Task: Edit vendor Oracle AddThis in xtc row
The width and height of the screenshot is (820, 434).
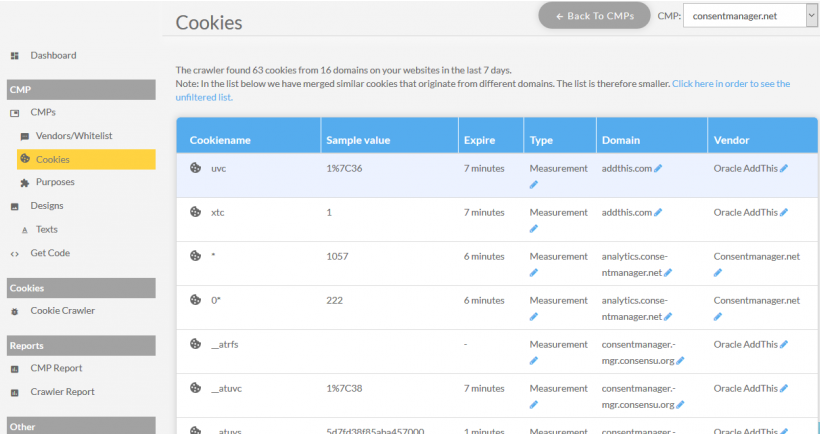Action: (784, 213)
